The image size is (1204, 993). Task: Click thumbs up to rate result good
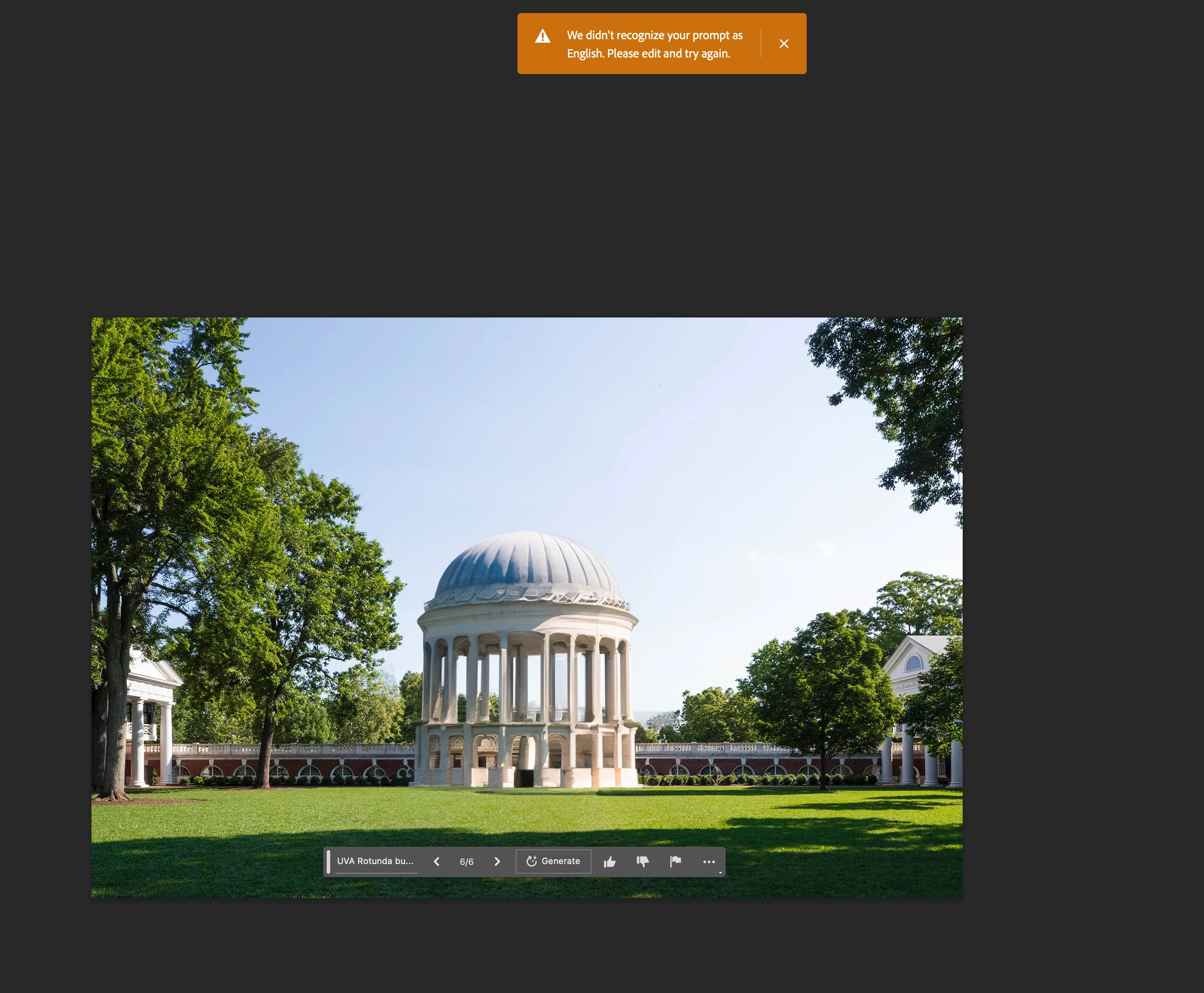610,861
